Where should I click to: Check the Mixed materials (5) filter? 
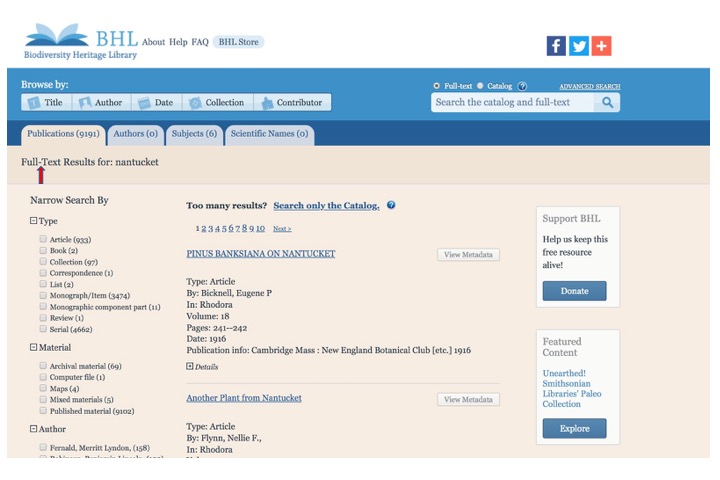click(43, 399)
